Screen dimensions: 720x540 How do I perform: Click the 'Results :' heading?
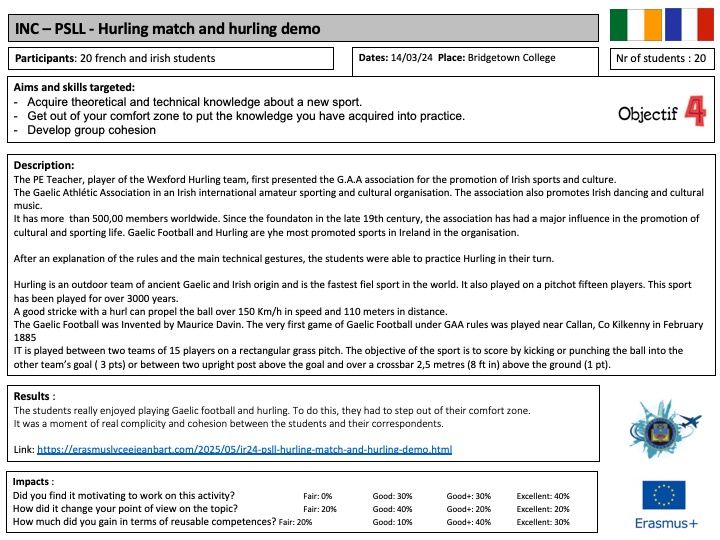[x=34, y=396]
